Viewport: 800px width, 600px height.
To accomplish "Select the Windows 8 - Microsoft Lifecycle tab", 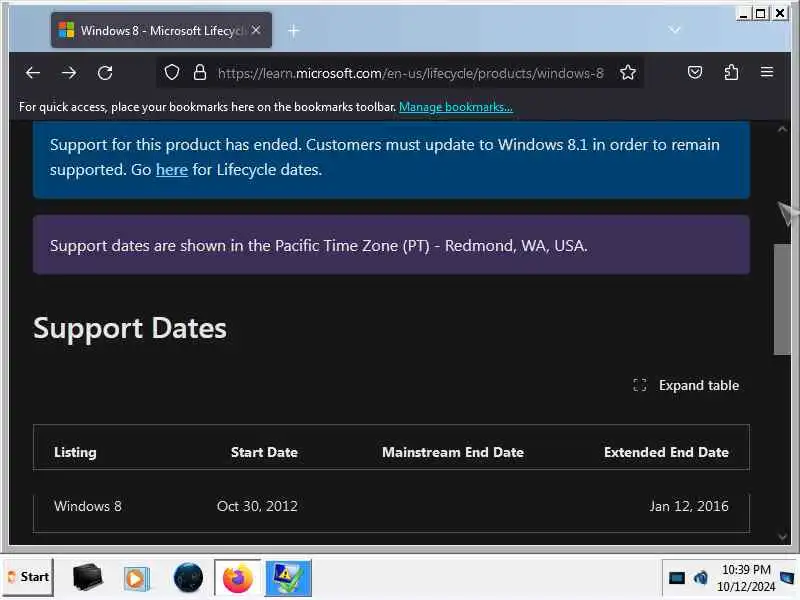I will click(161, 30).
